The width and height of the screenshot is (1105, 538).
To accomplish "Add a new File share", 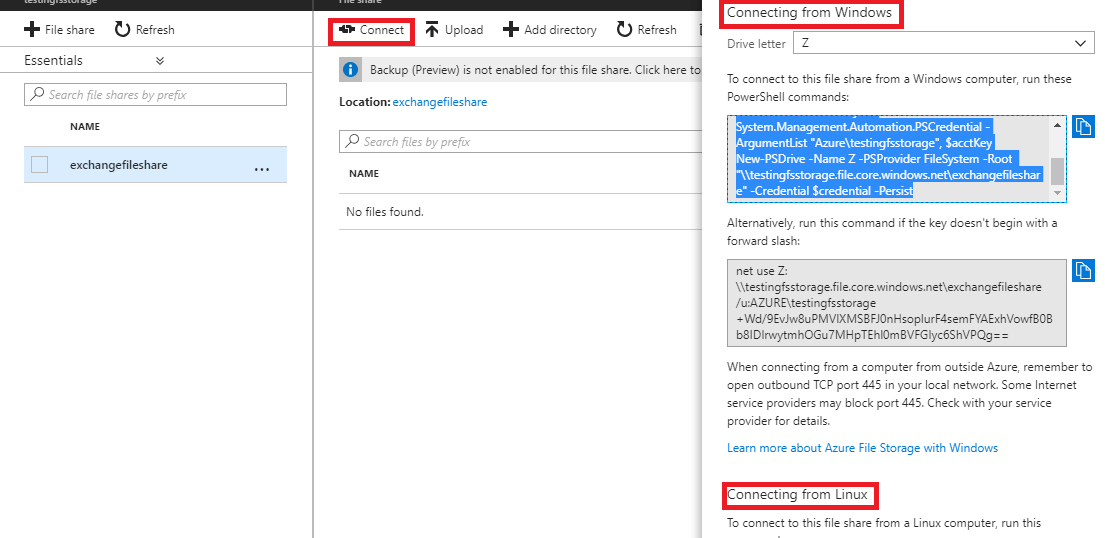I will pyautogui.click(x=59, y=30).
